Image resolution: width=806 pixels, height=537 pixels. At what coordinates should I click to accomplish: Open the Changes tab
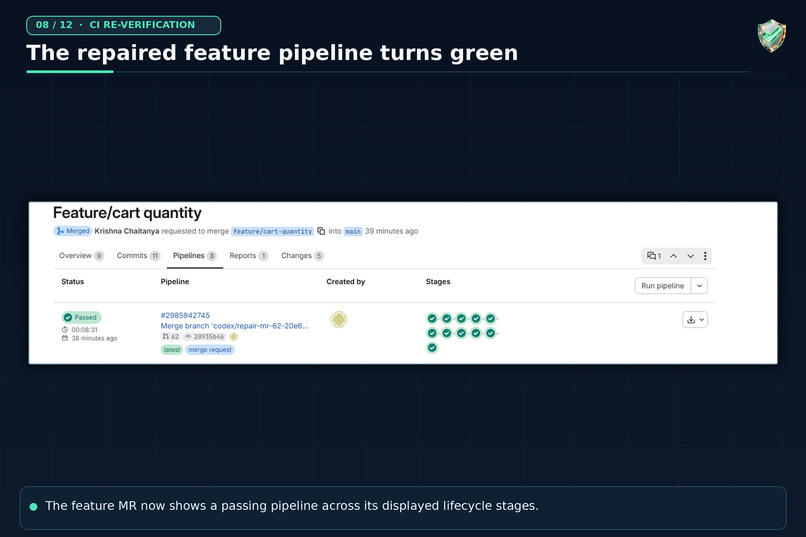point(302,256)
